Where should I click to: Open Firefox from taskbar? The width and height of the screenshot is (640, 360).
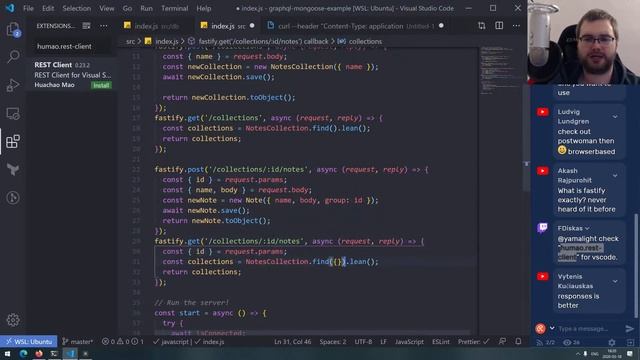point(39,353)
